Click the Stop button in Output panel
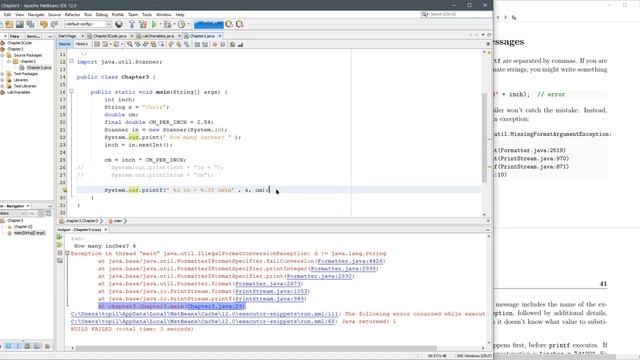The image size is (640, 360). coord(60,253)
